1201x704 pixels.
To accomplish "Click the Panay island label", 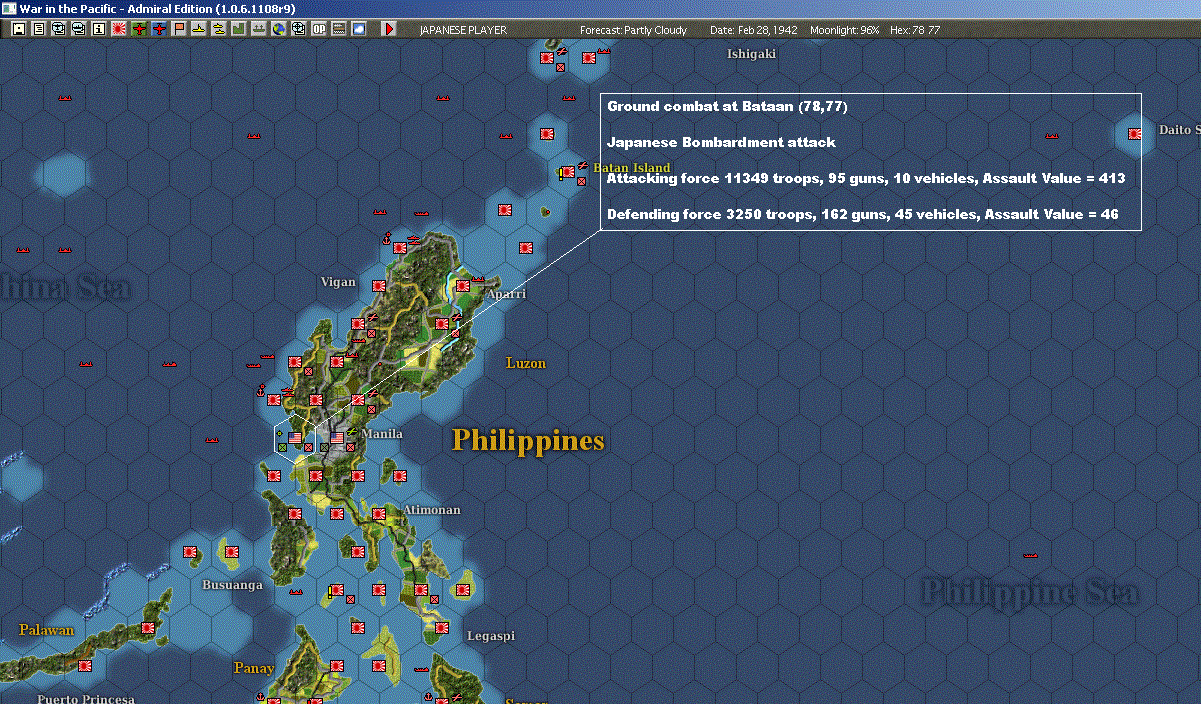I will click(253, 668).
